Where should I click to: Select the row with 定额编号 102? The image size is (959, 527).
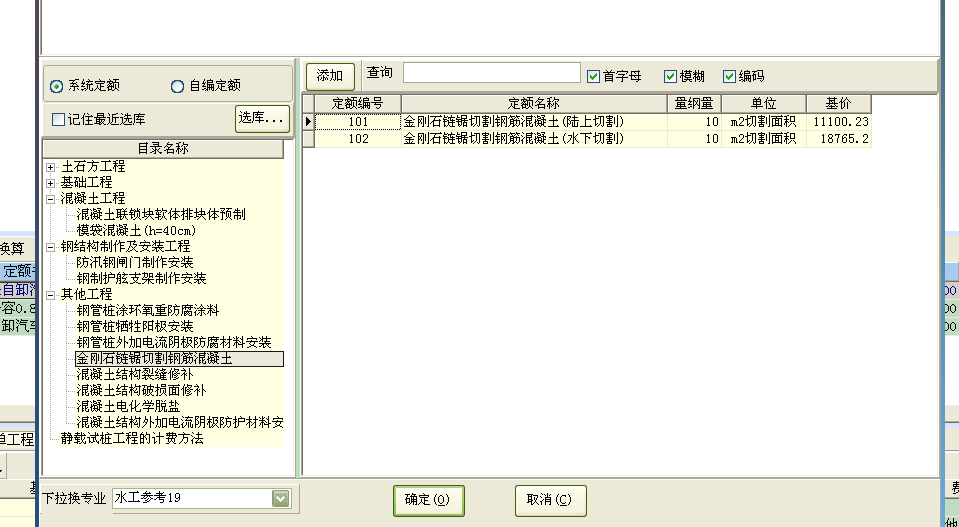click(x=359, y=139)
